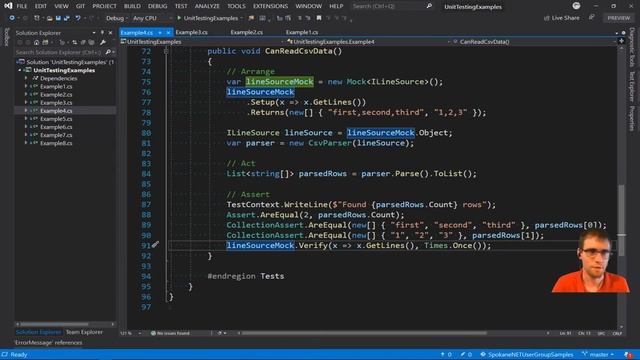Image resolution: width=640 pixels, height=360 pixels.
Task: Switch to the Solution Explorer bottom tab
Action: [38, 332]
